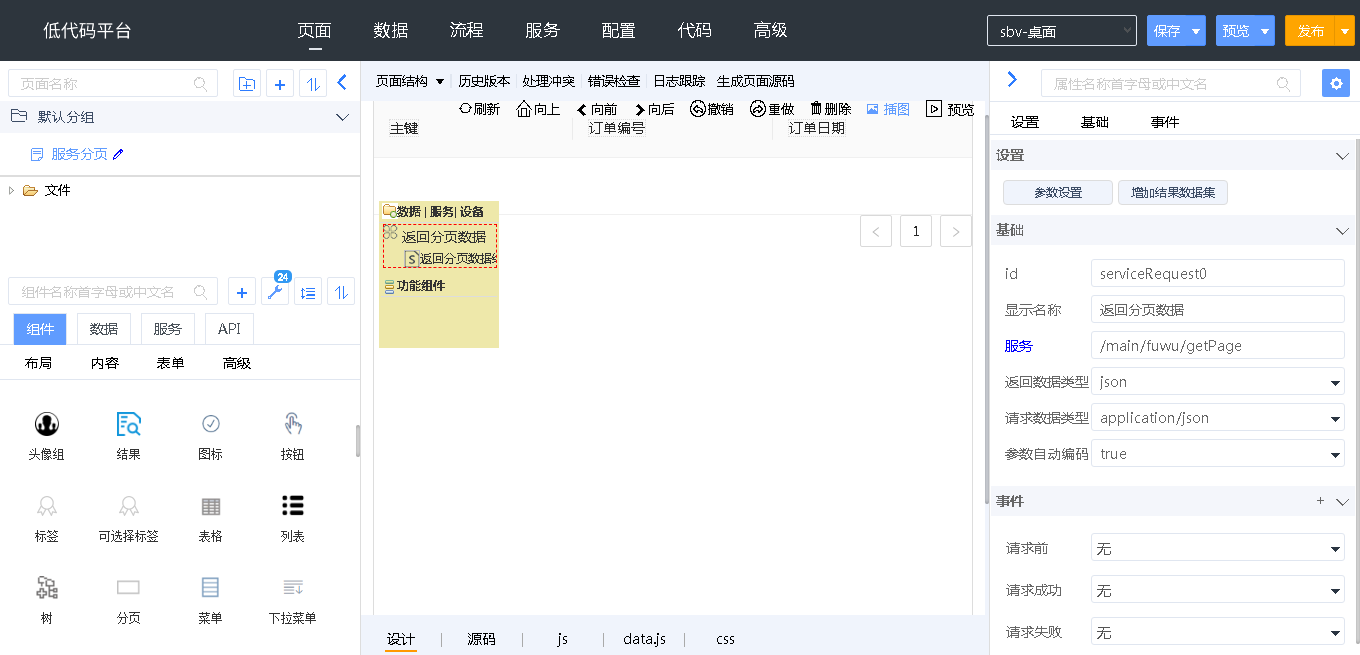Click the new folder icon beside page search

[x=246, y=84]
